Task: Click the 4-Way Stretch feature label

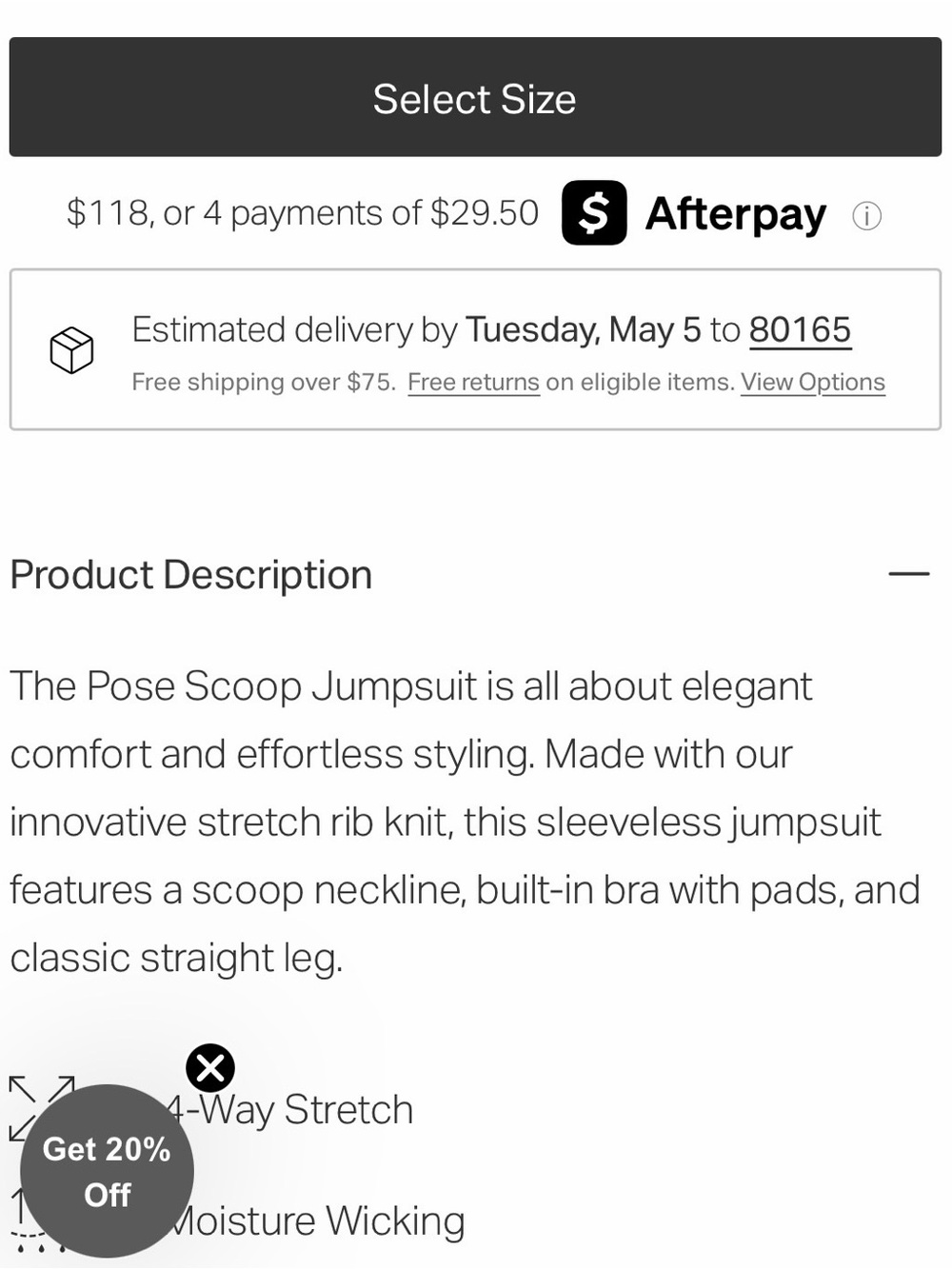Action: coord(290,1110)
